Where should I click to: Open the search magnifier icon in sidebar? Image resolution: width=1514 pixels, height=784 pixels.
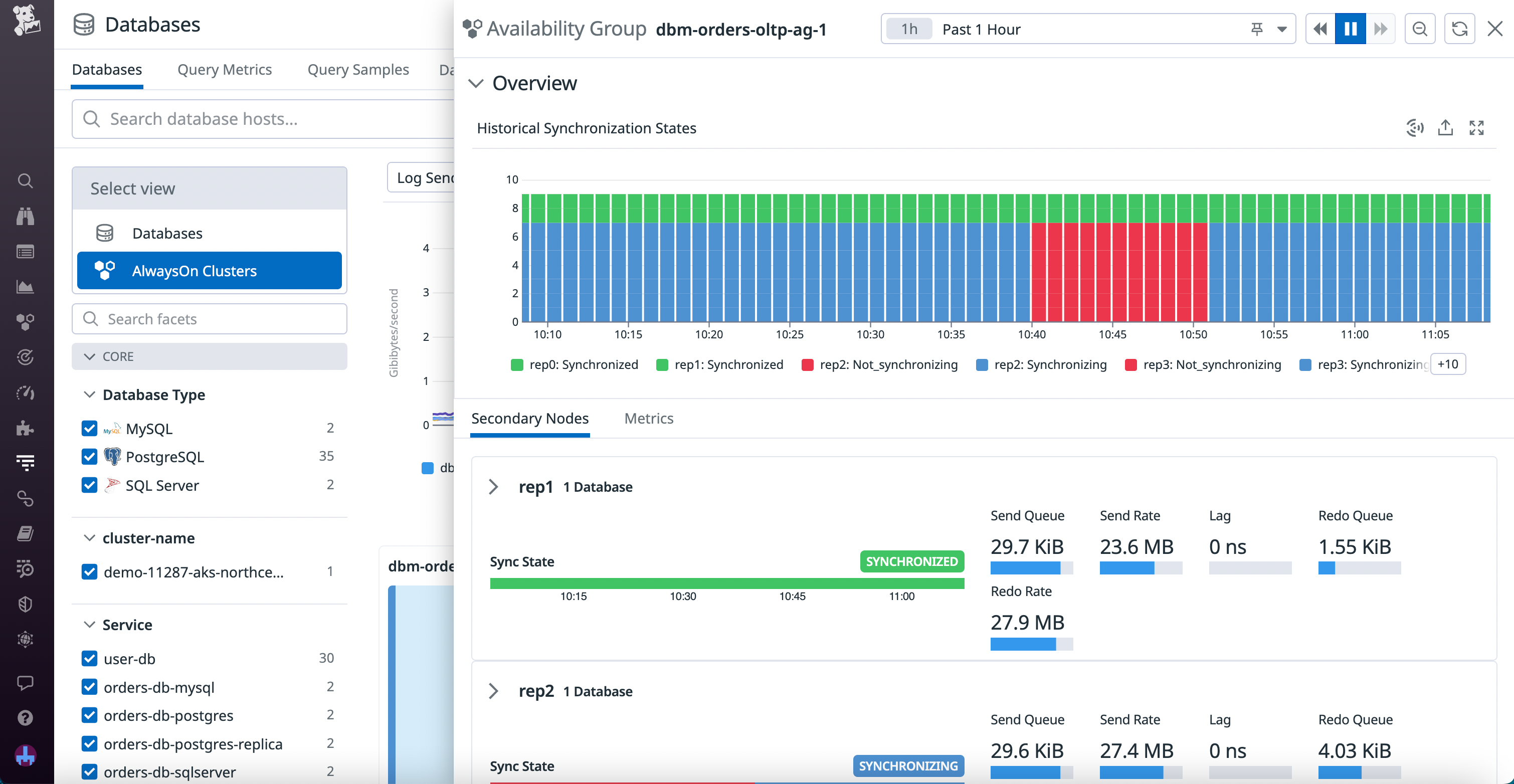(25, 180)
